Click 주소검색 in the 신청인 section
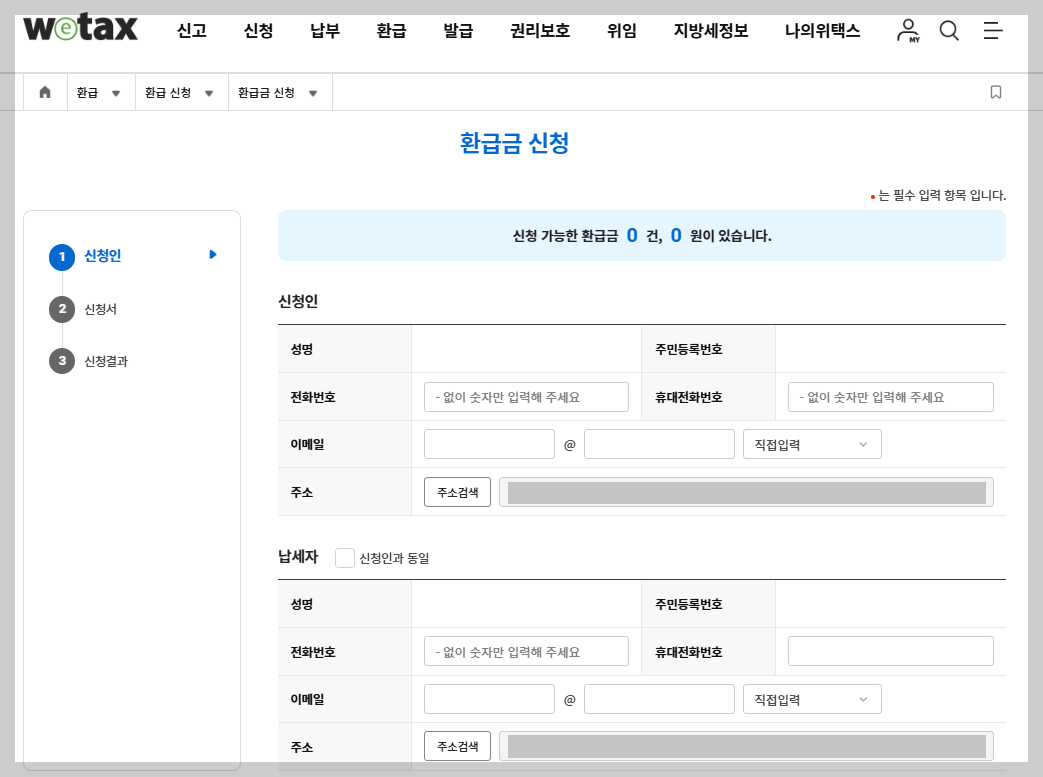 [x=456, y=491]
